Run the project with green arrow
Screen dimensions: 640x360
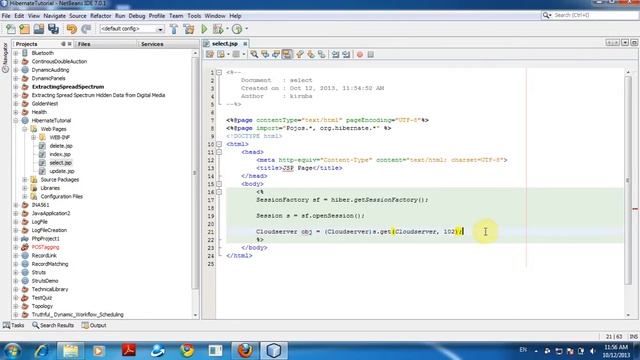tap(204, 29)
